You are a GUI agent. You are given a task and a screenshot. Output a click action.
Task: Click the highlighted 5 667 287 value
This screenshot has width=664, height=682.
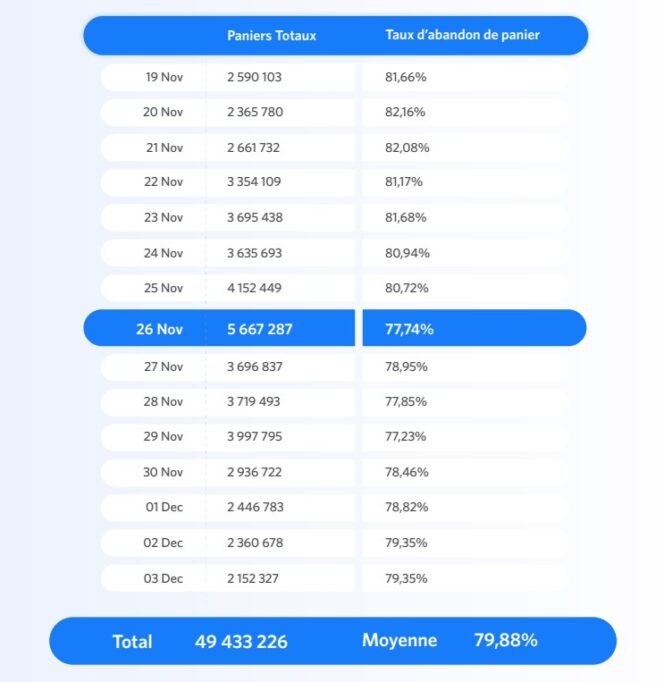(x=260, y=329)
